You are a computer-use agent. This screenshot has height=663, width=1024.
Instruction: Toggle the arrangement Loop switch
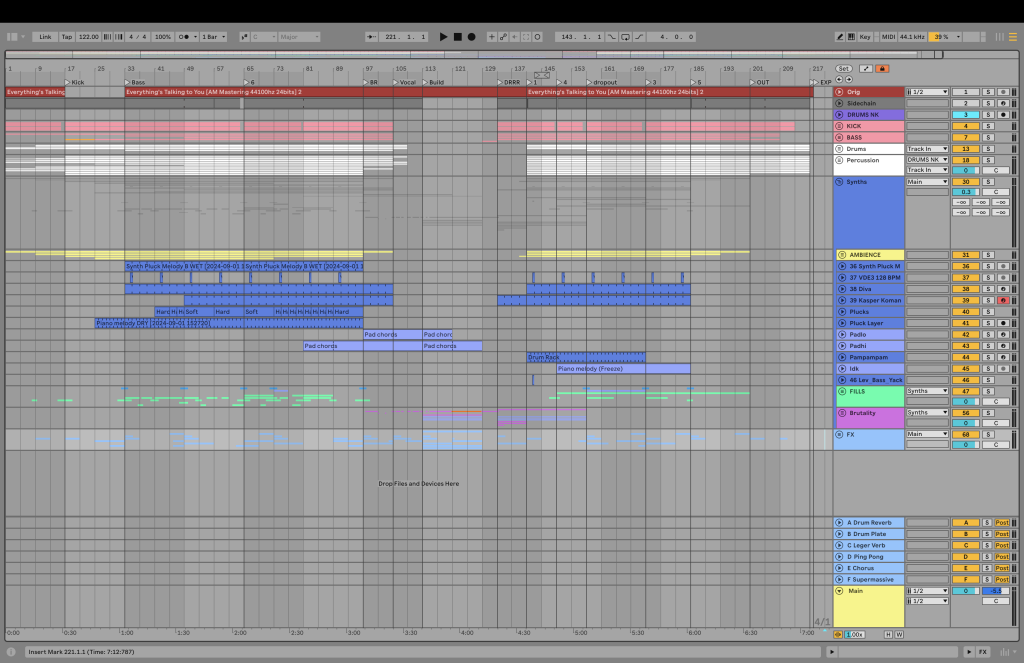625,37
